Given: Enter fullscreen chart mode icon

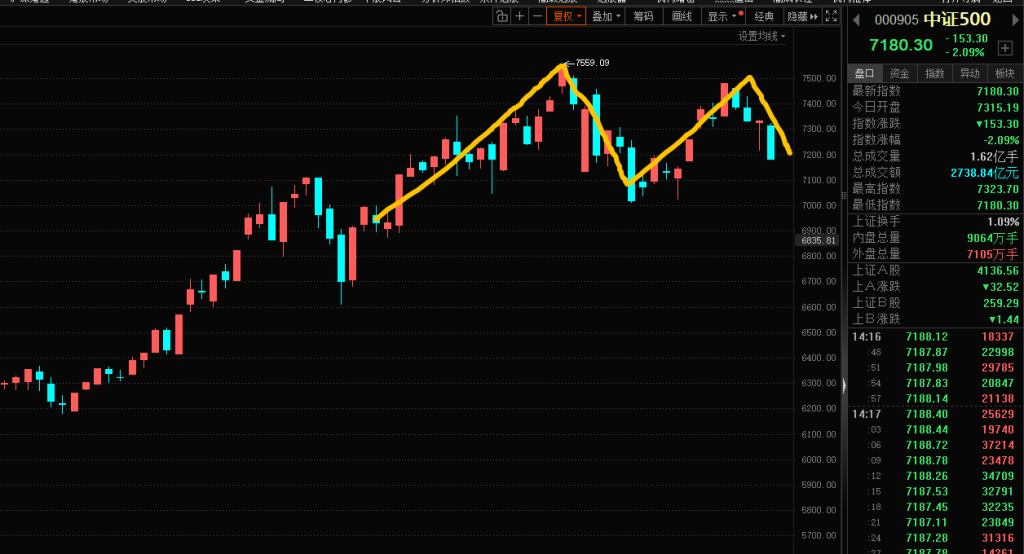Looking at the screenshot, I should point(832,16).
